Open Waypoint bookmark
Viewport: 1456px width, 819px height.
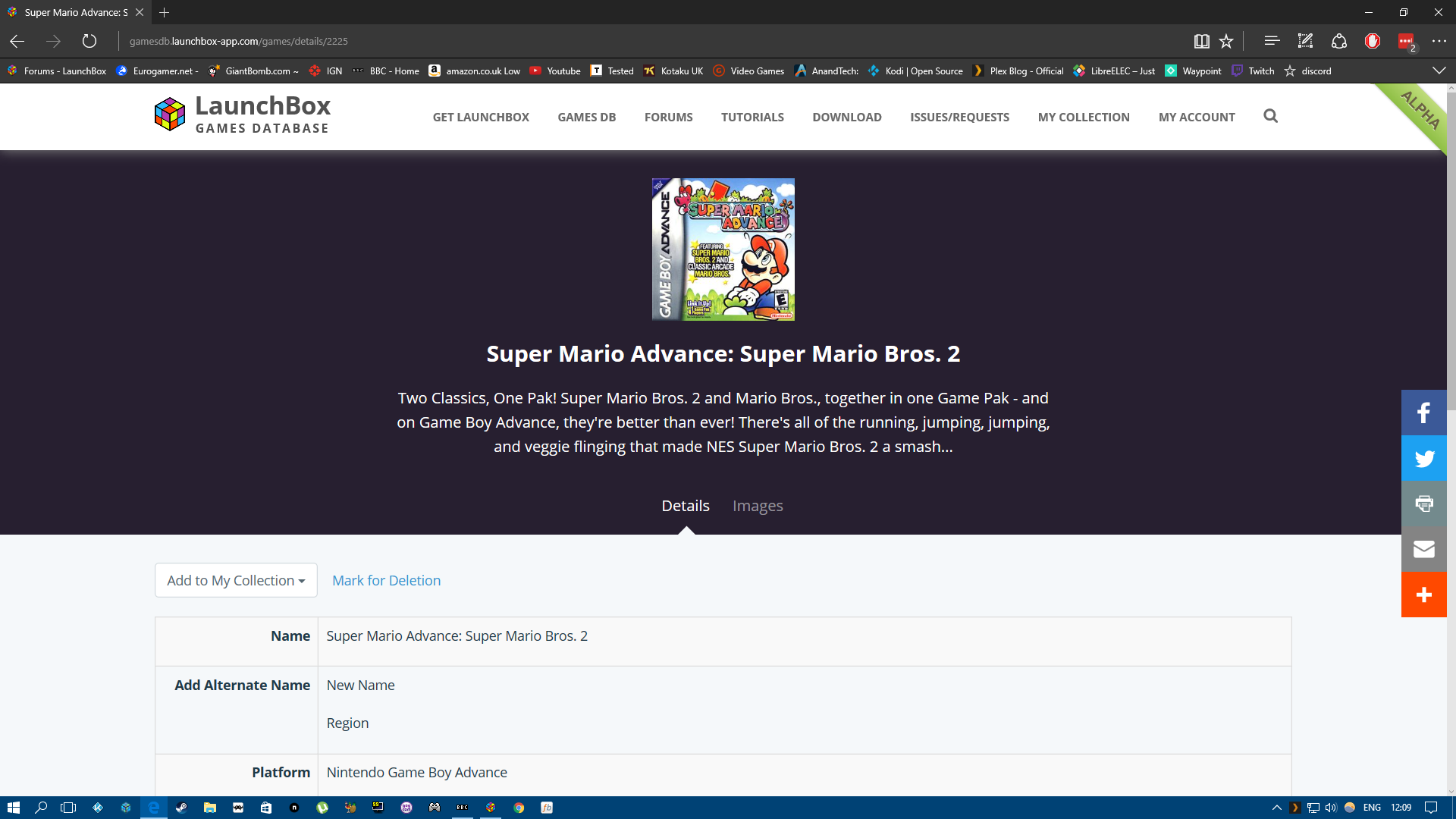click(x=1194, y=71)
